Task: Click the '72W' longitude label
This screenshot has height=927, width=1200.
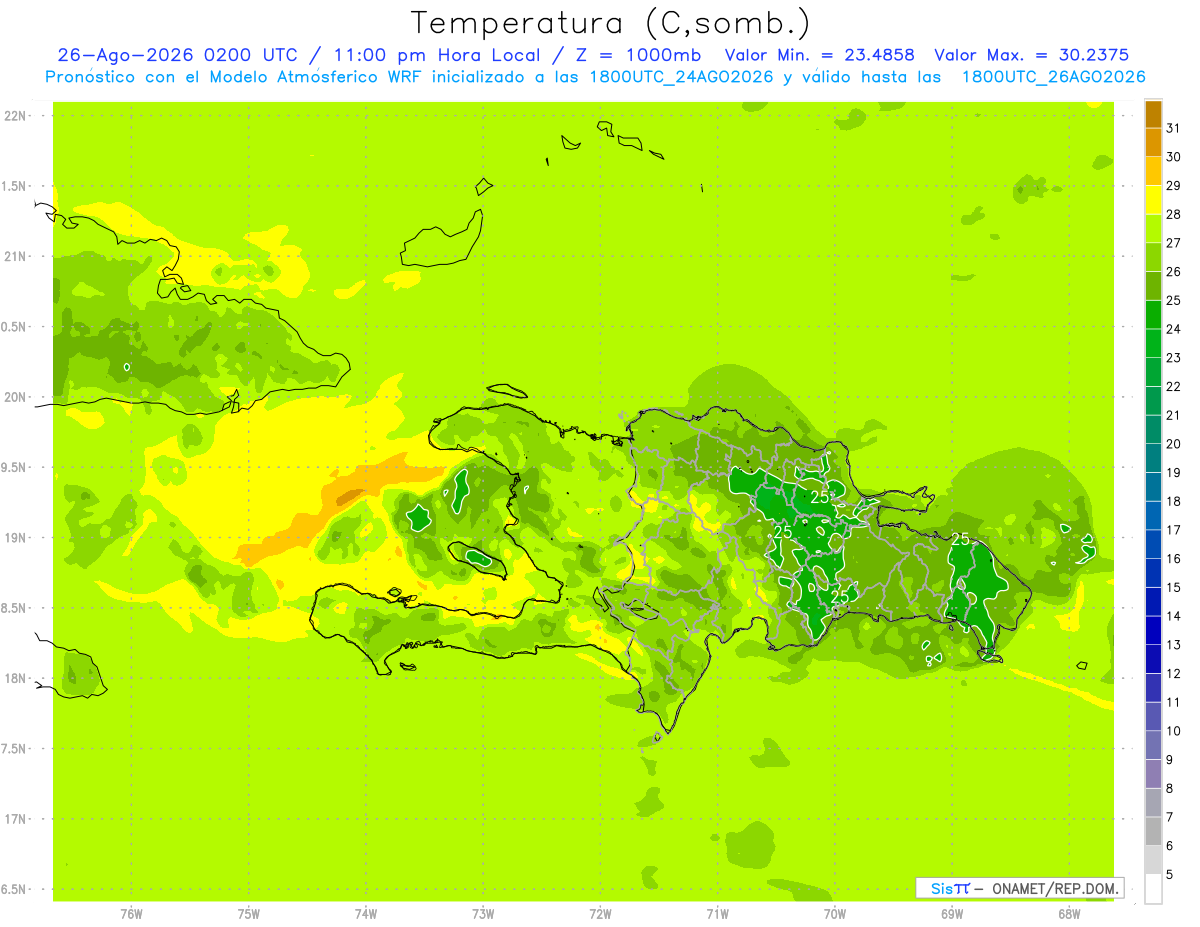Action: coord(601,914)
